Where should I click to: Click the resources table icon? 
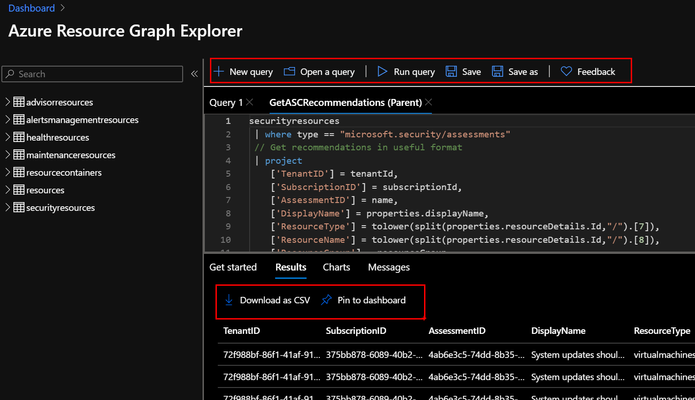(19, 190)
